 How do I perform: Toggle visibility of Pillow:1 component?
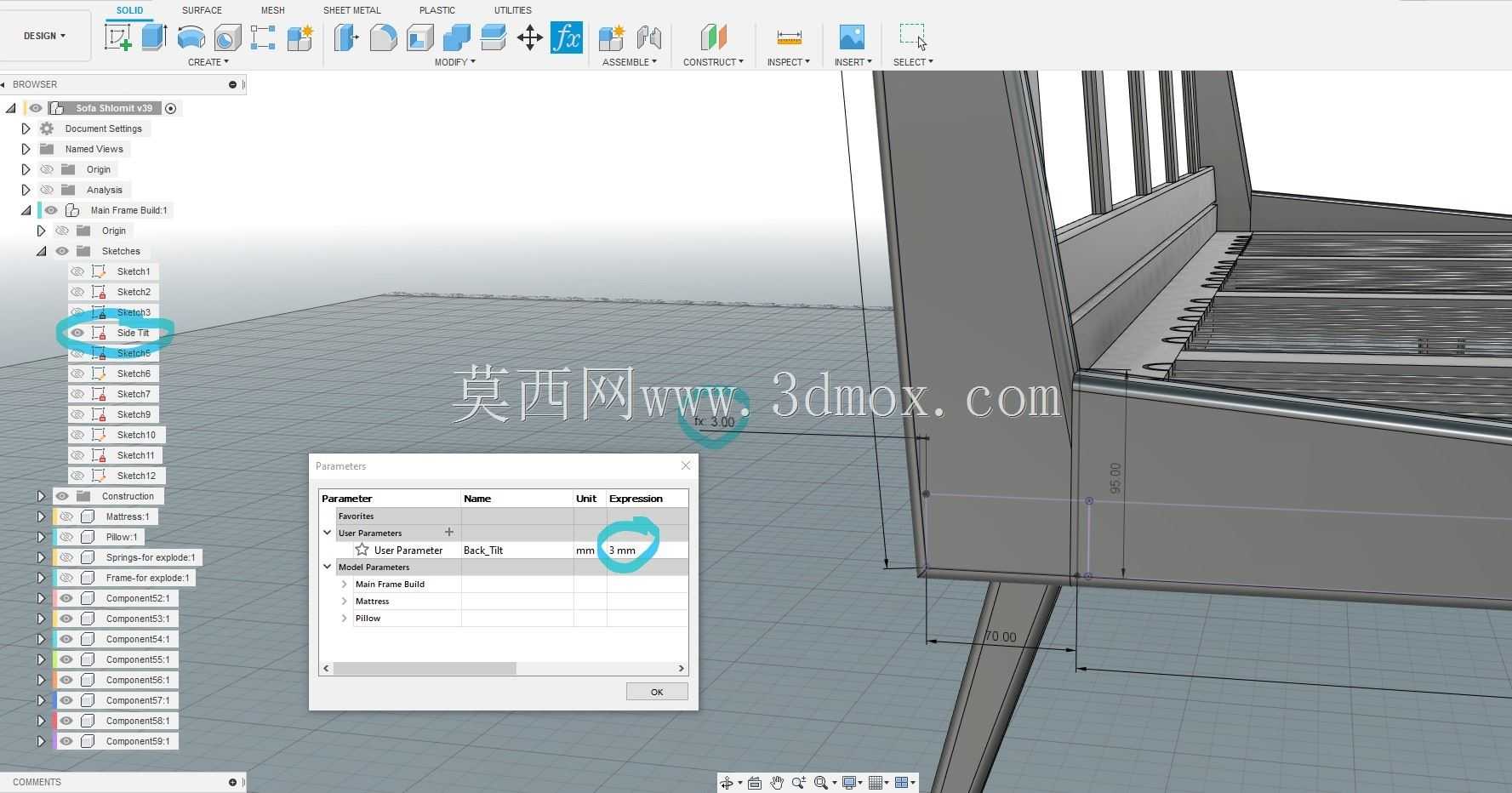pos(66,537)
